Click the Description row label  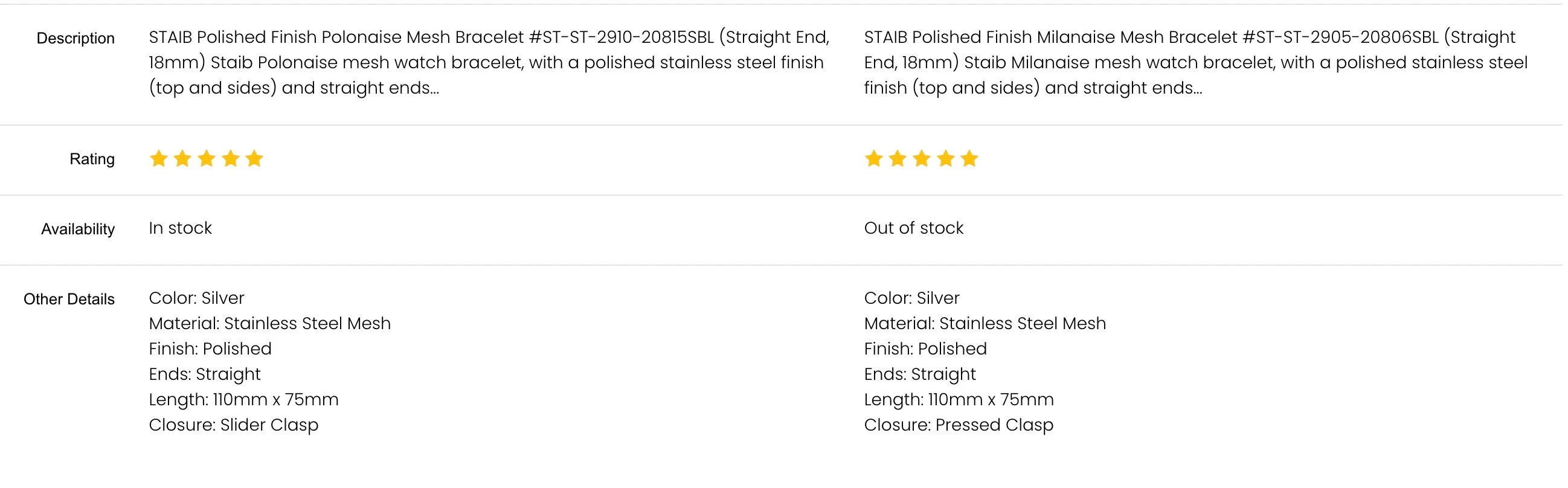tap(76, 38)
